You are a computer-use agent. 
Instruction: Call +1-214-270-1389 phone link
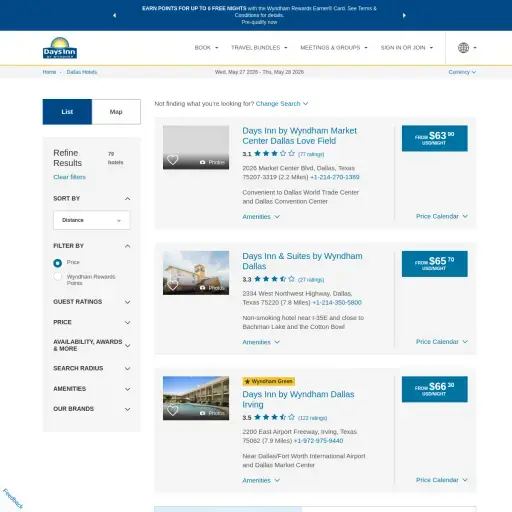tap(335, 177)
